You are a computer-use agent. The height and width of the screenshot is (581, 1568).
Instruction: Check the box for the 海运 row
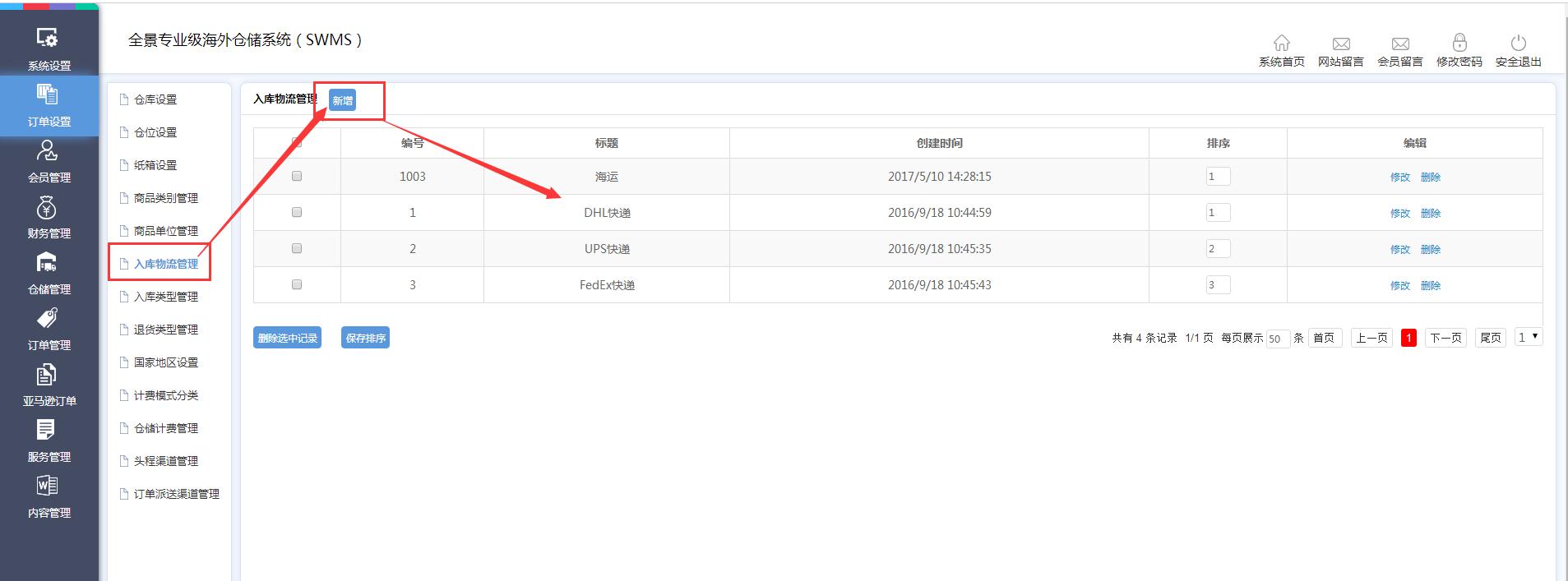tap(297, 176)
